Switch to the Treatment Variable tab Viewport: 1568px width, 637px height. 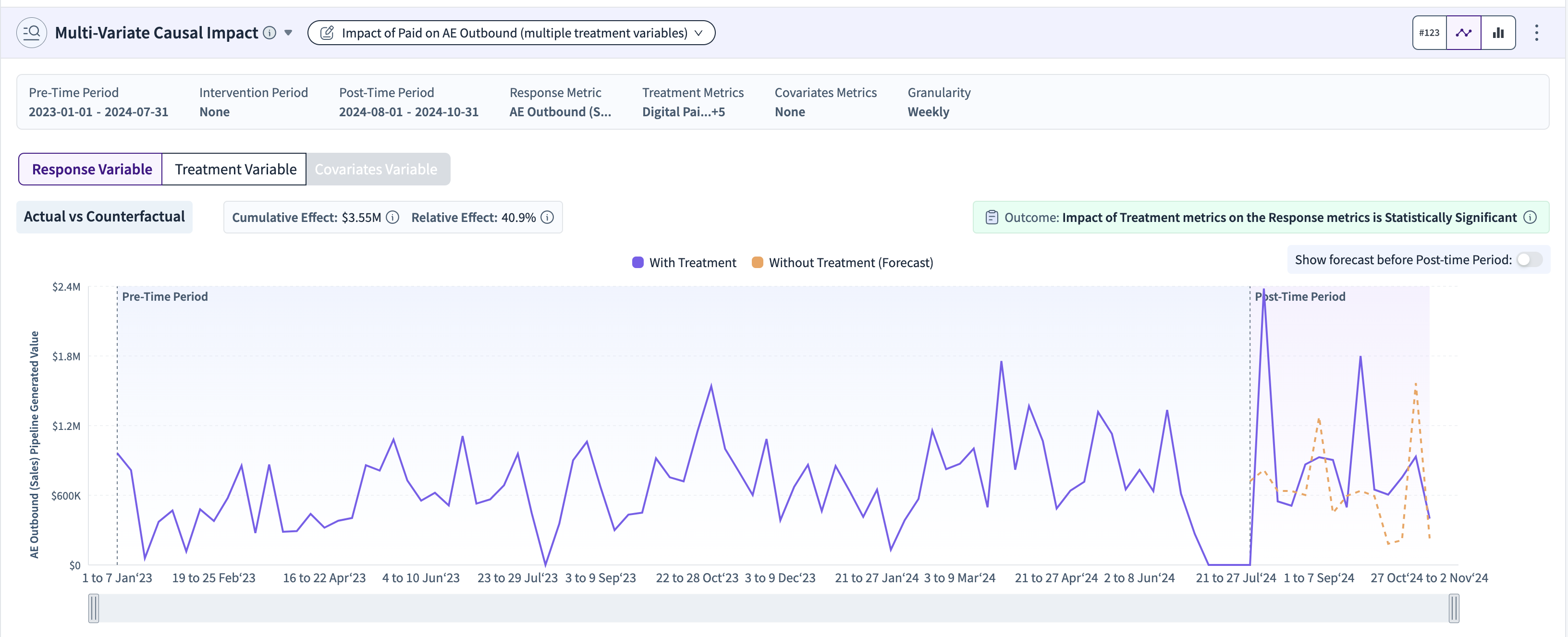[235, 169]
